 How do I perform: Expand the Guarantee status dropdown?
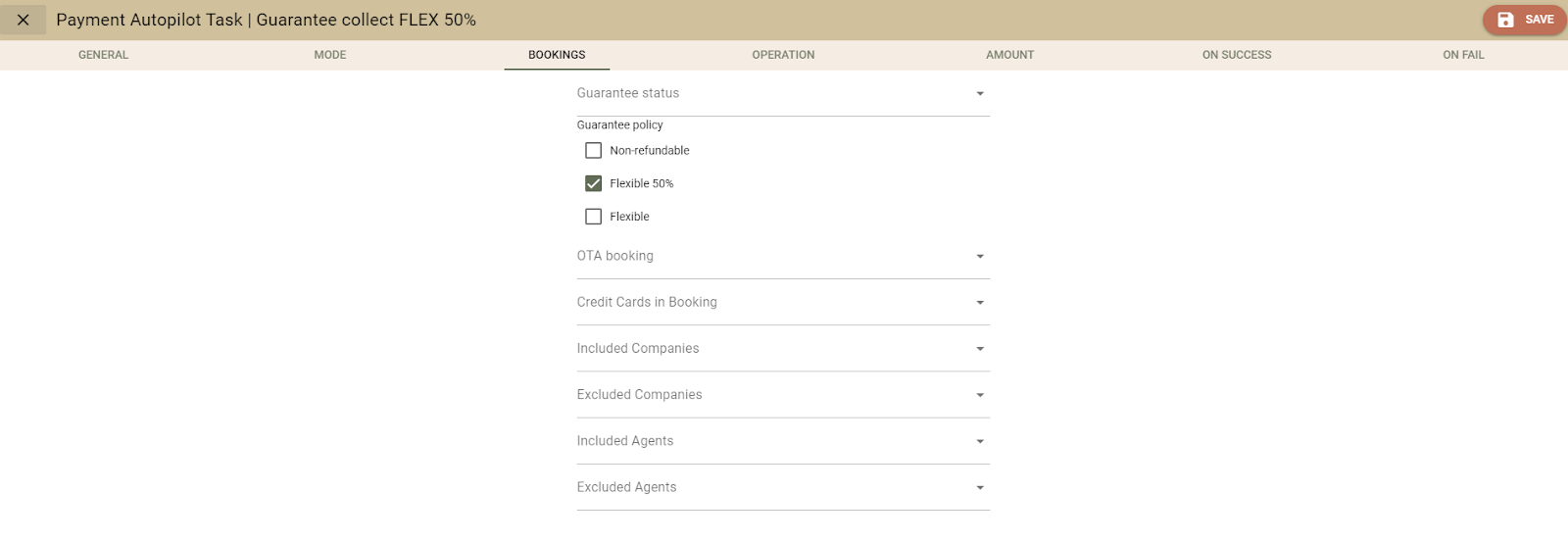(x=782, y=94)
